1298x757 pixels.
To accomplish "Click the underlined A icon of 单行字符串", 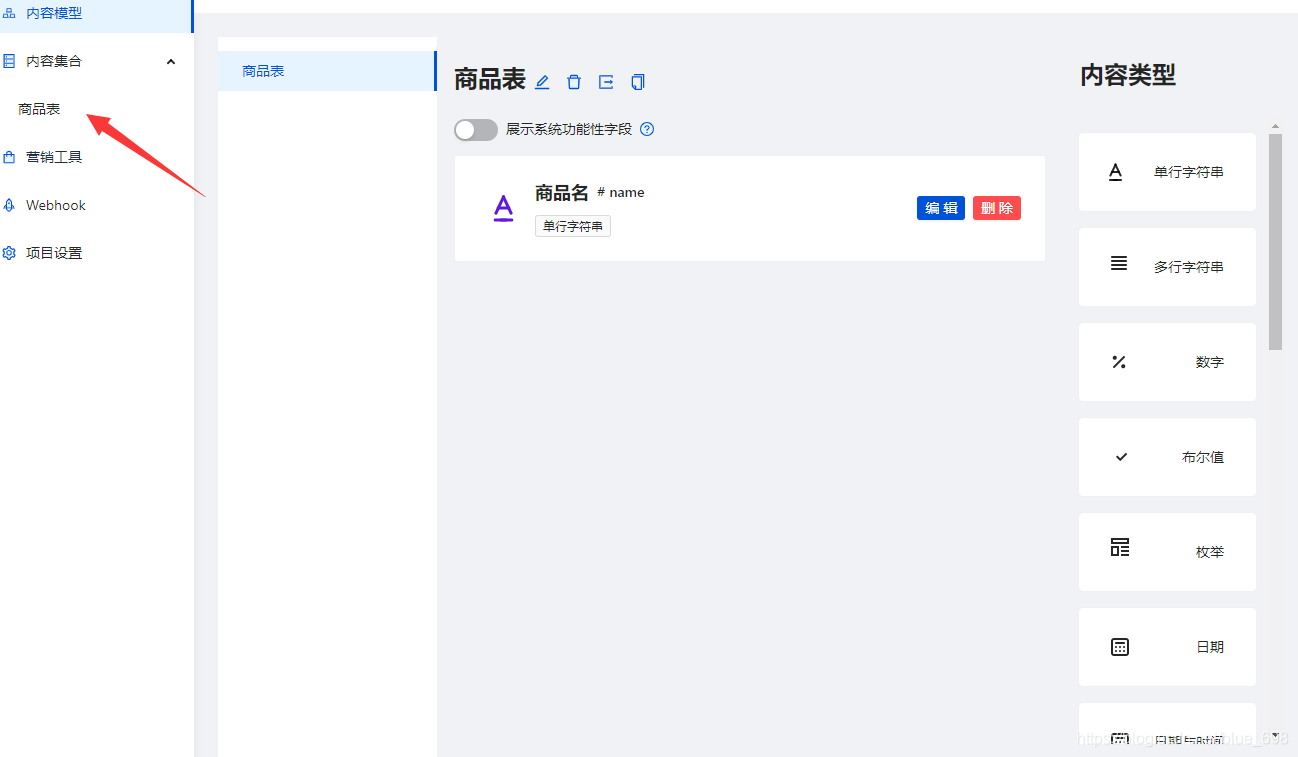I will tap(1116, 172).
